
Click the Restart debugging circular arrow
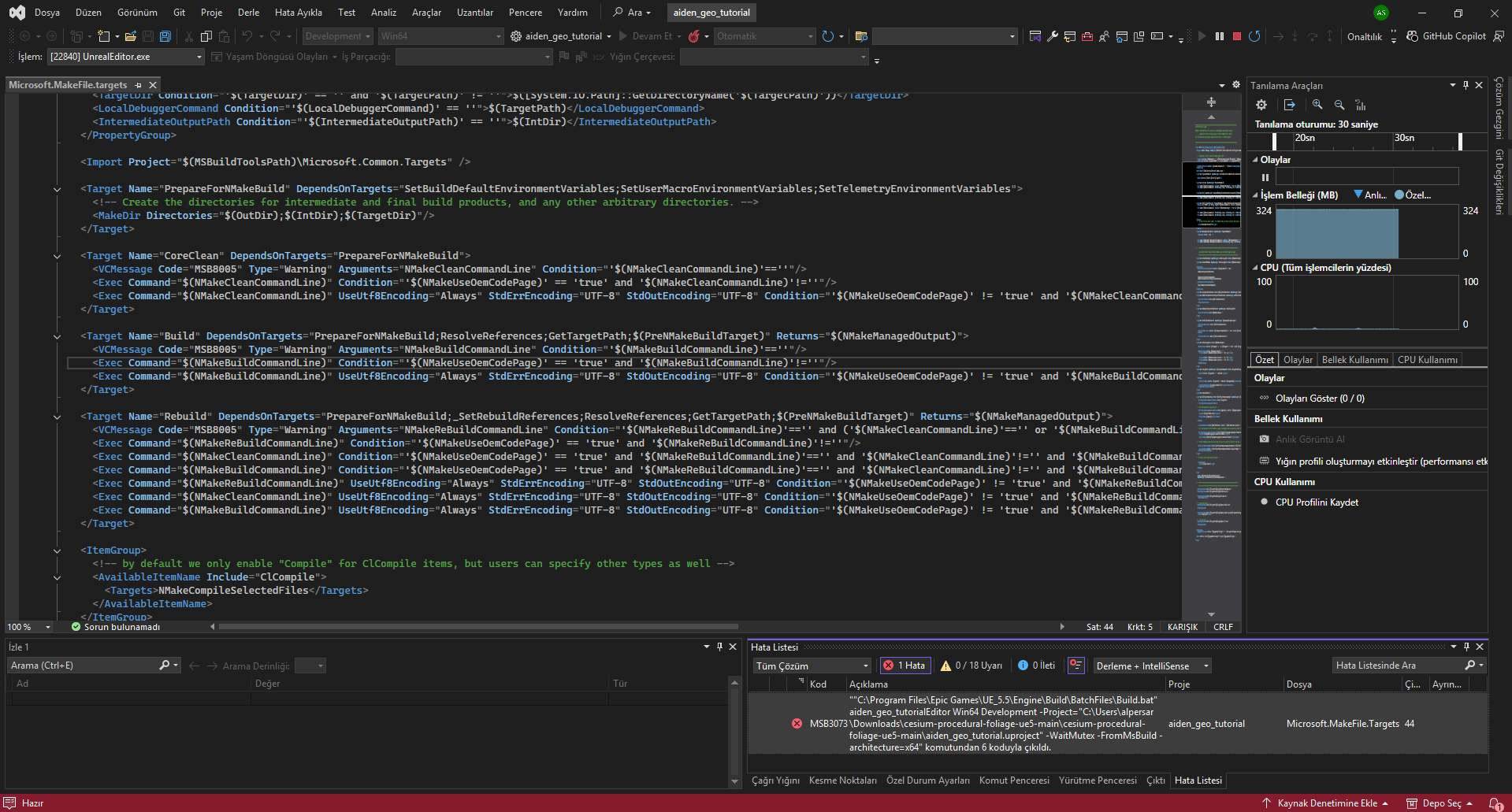(x=1254, y=36)
